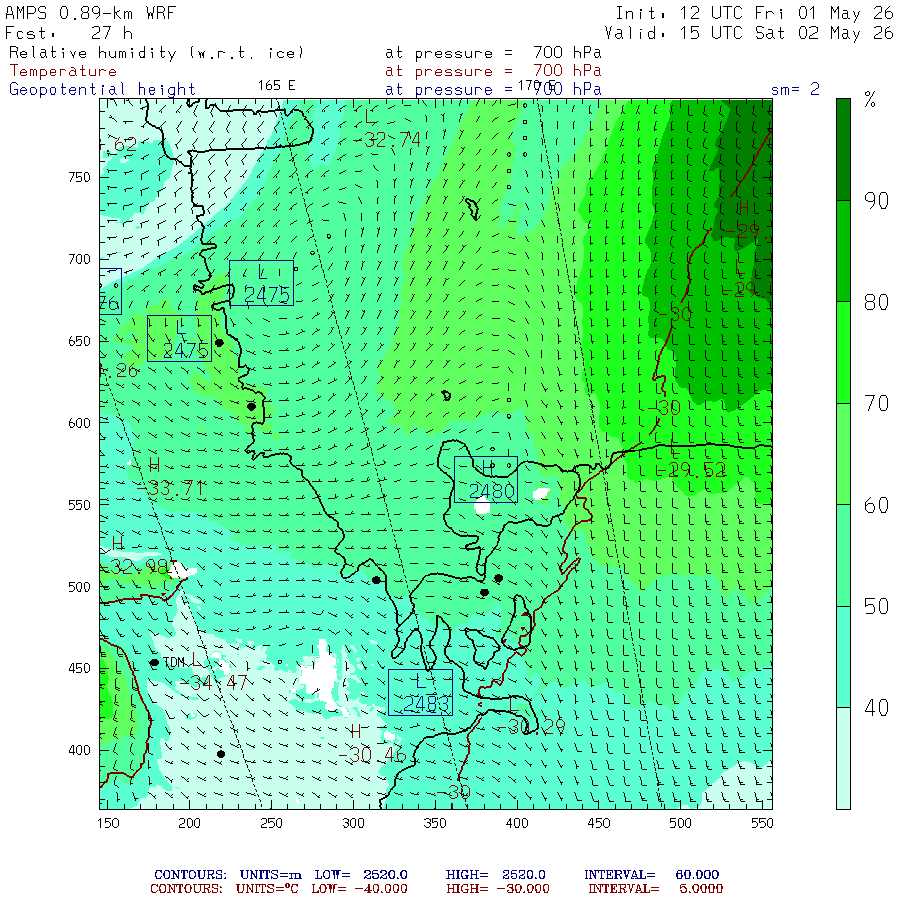Click the Temperature red legend text
This screenshot has width=900, height=900.
tap(63, 71)
